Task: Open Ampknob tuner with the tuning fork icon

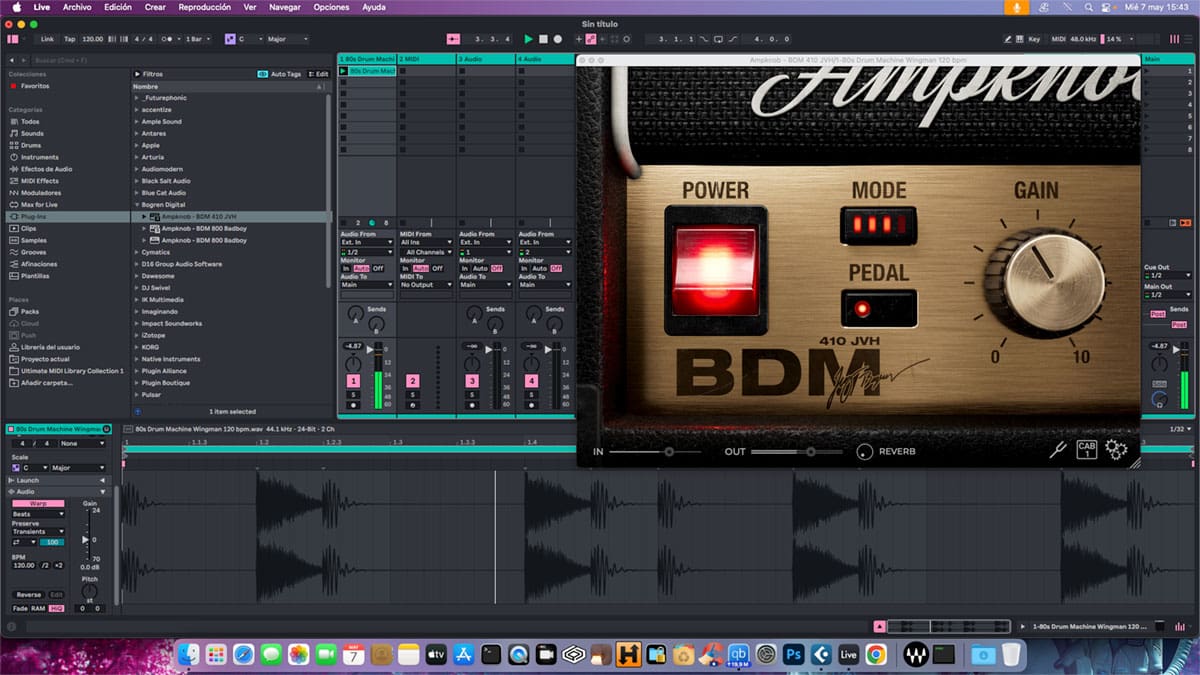Action: 1058,450
